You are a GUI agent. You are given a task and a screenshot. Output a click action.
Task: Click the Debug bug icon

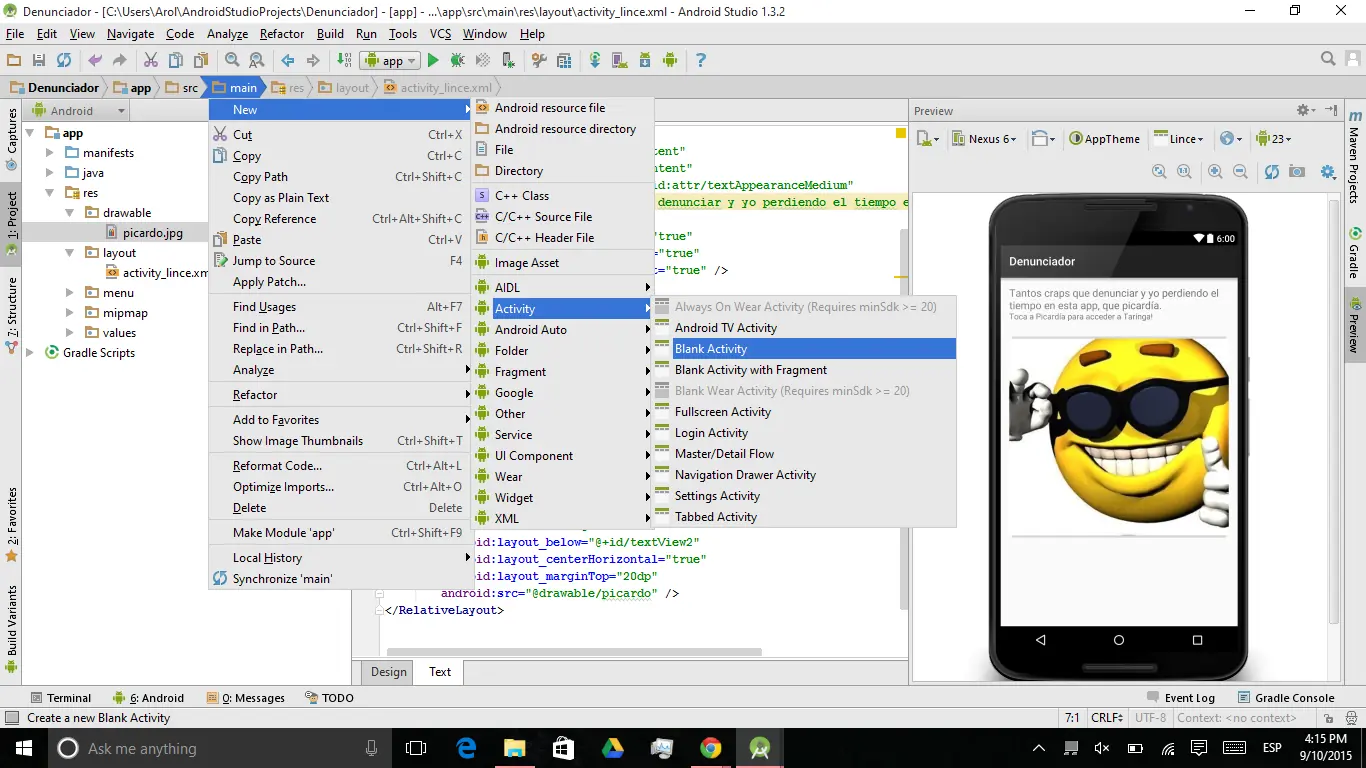coord(458,61)
